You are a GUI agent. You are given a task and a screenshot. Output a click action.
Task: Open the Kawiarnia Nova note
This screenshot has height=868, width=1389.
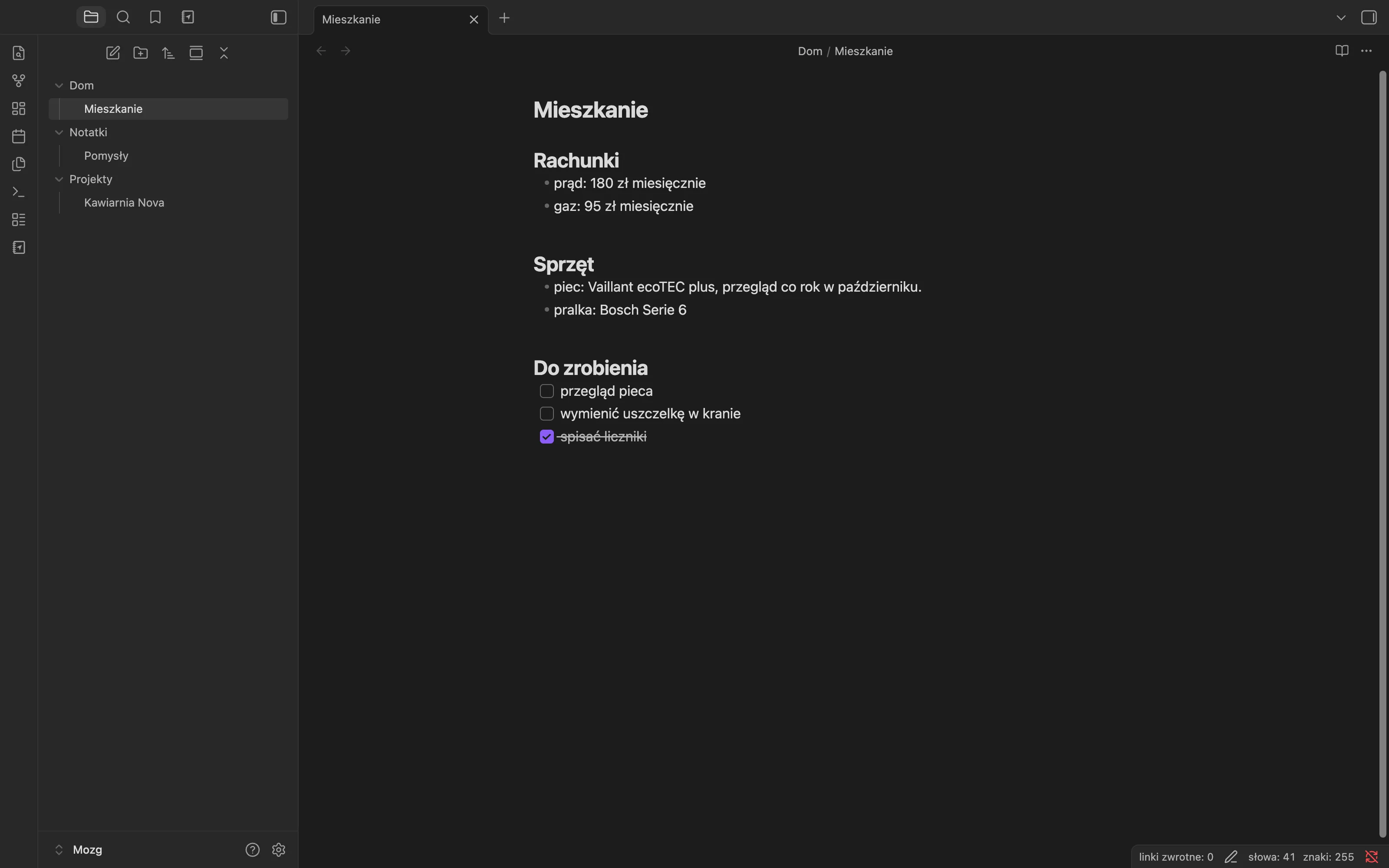pos(124,203)
